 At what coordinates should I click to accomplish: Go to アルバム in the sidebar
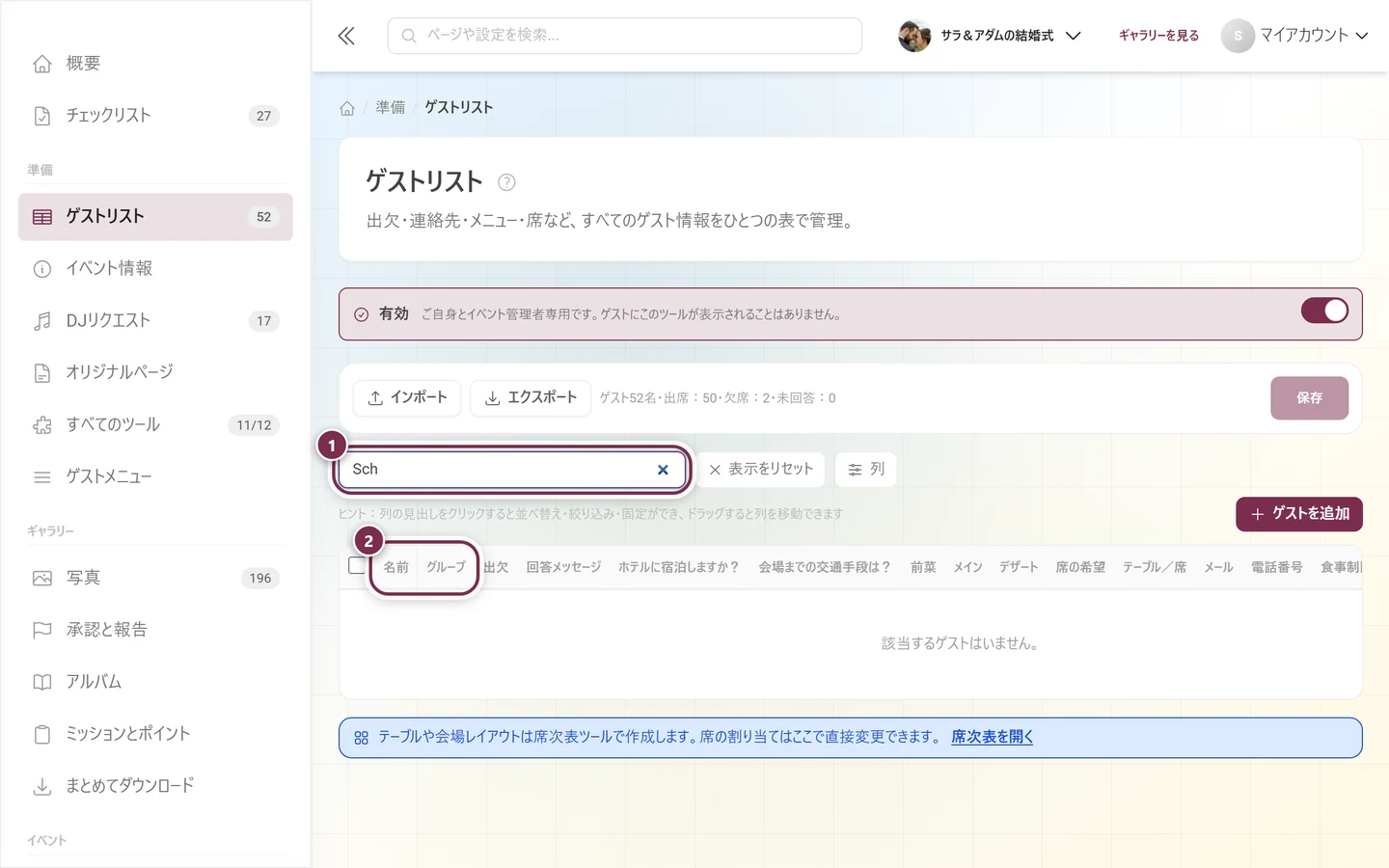point(155,682)
